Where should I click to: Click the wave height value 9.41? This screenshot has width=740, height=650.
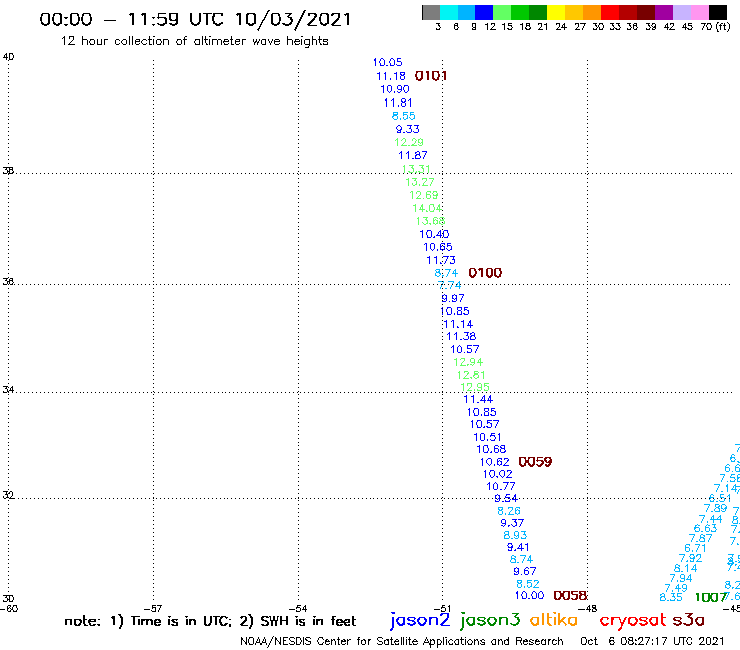coord(518,547)
